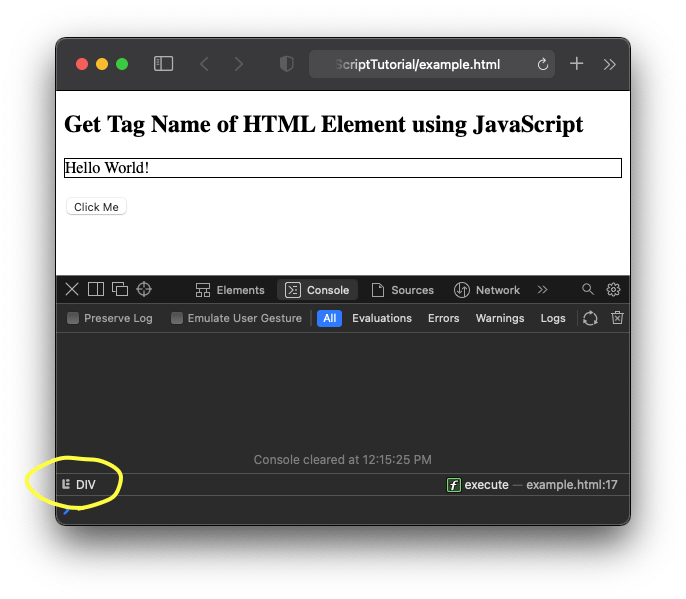The height and width of the screenshot is (599, 686).
Task: Enable Emulate User Gesture checkbox
Action: (x=177, y=318)
